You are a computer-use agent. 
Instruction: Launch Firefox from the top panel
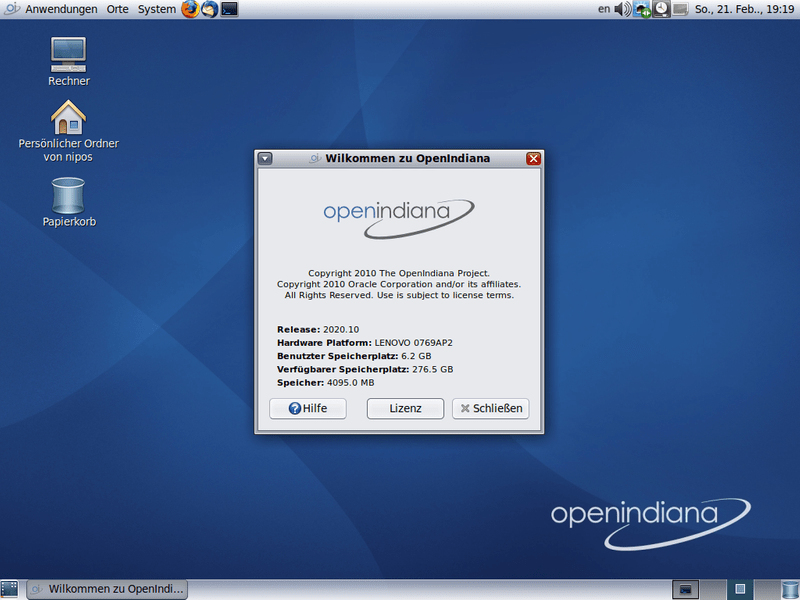[x=190, y=9]
